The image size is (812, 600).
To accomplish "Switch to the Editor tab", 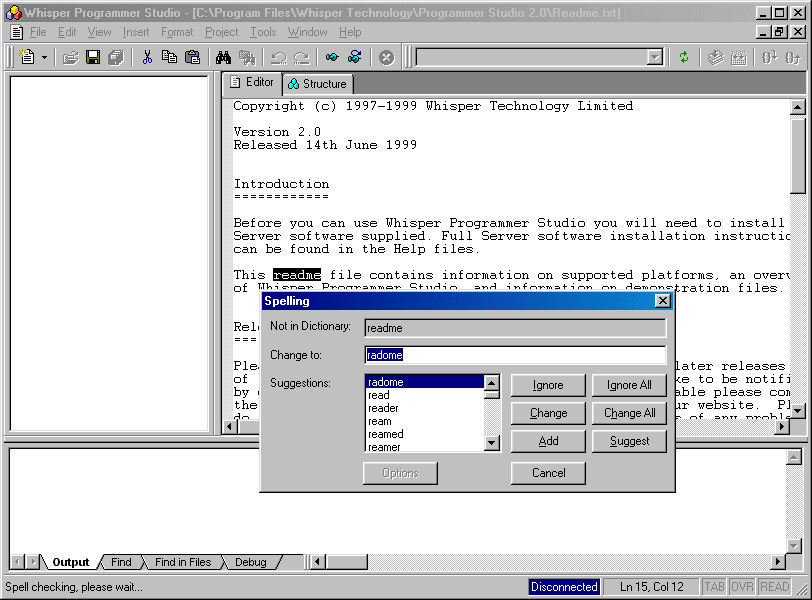I will click(x=252, y=82).
